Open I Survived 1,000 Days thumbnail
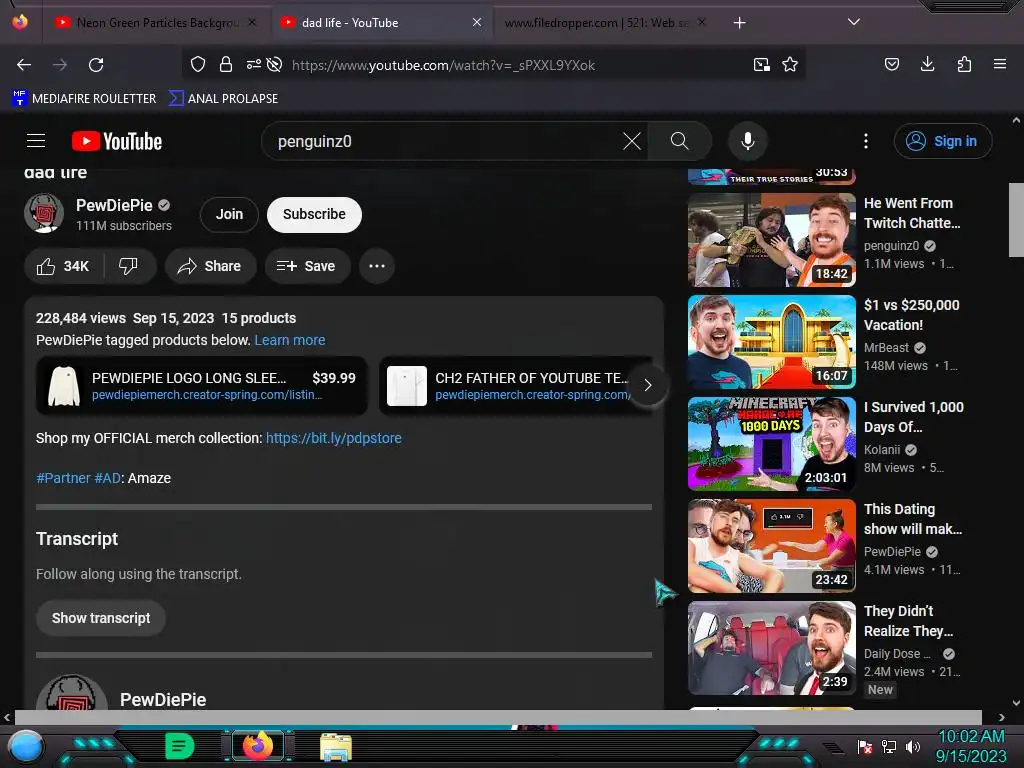The height and width of the screenshot is (768, 1024). [771, 443]
